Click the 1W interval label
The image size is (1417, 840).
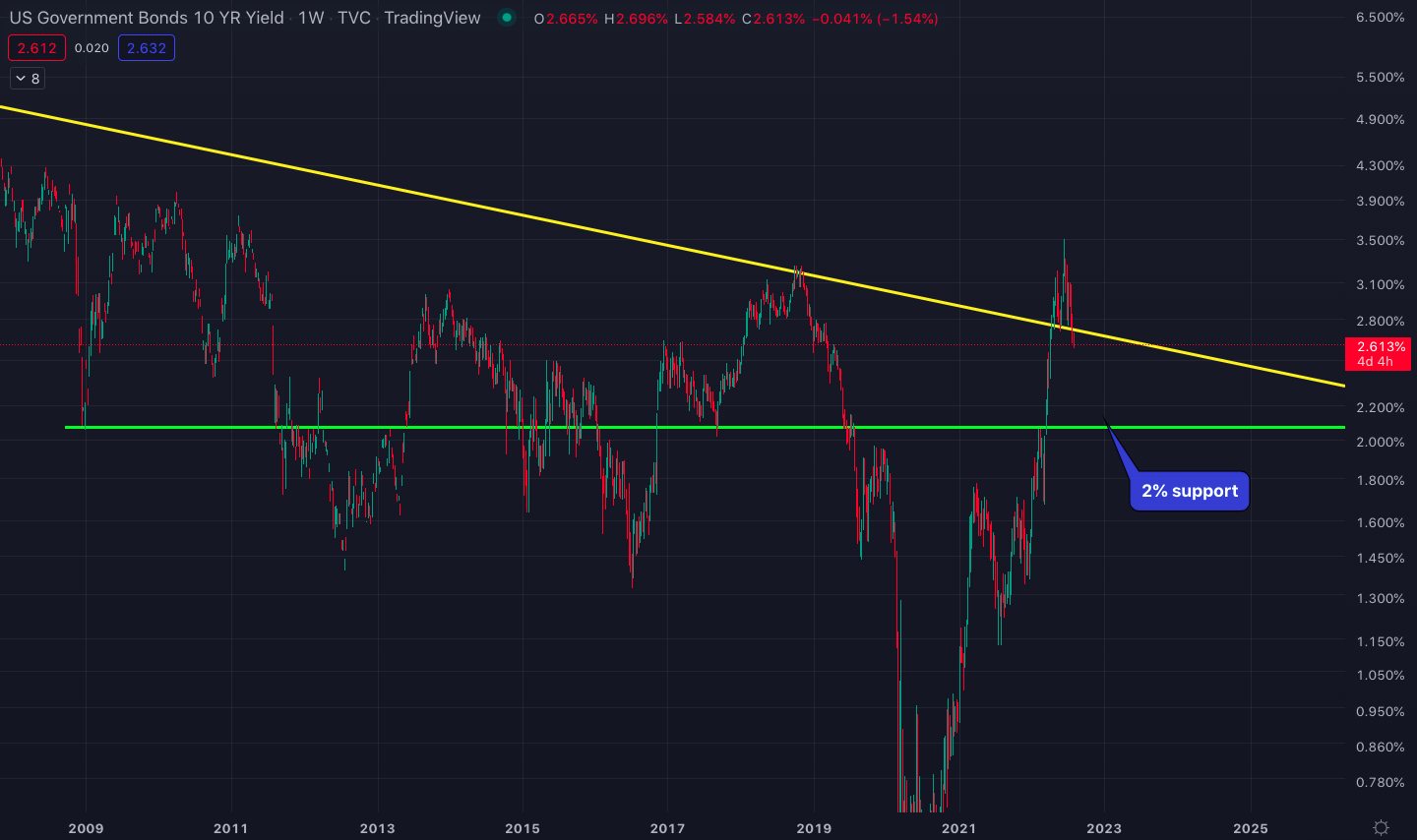click(x=311, y=18)
